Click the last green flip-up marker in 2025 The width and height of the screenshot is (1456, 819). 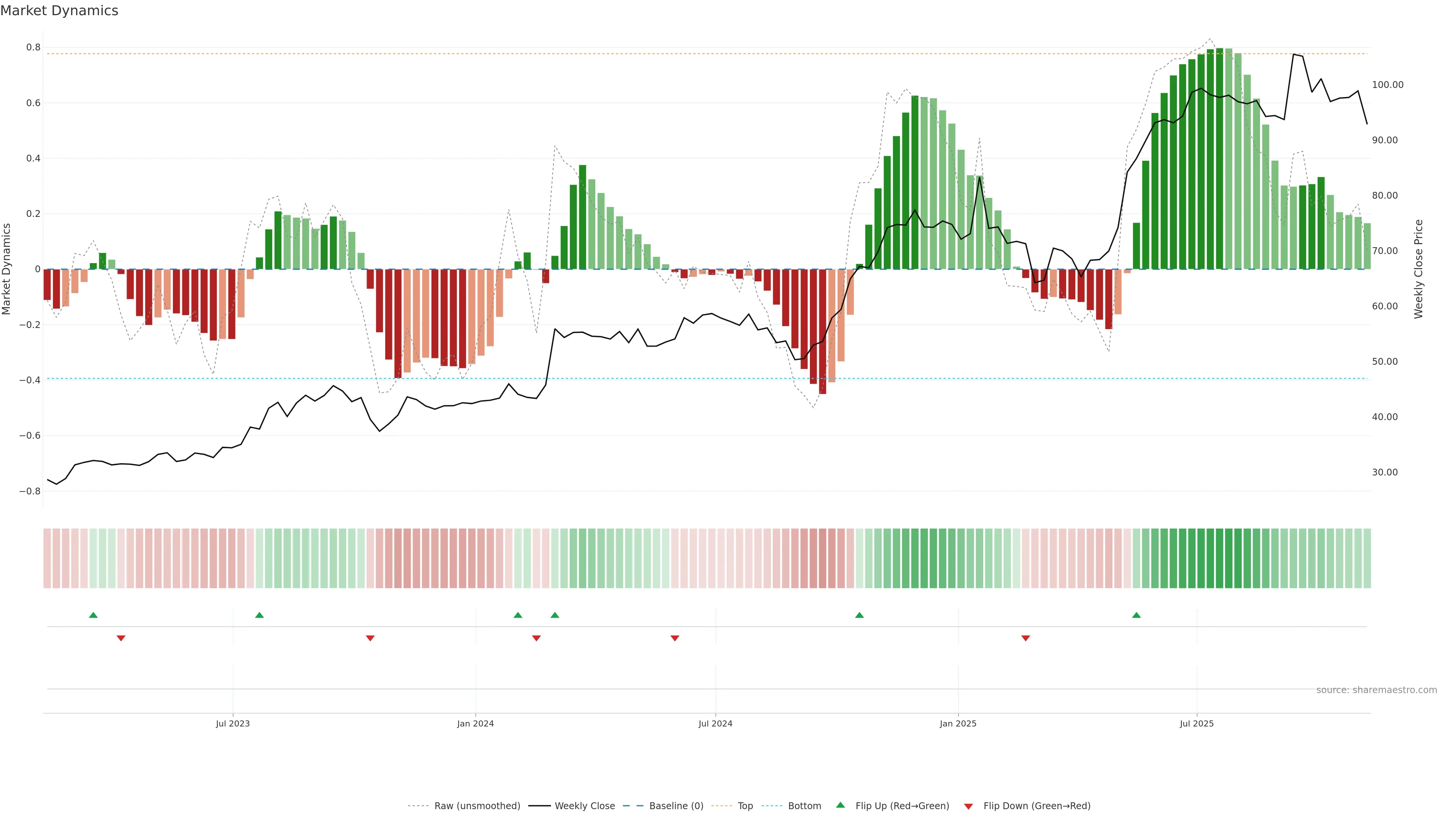[x=1136, y=615]
